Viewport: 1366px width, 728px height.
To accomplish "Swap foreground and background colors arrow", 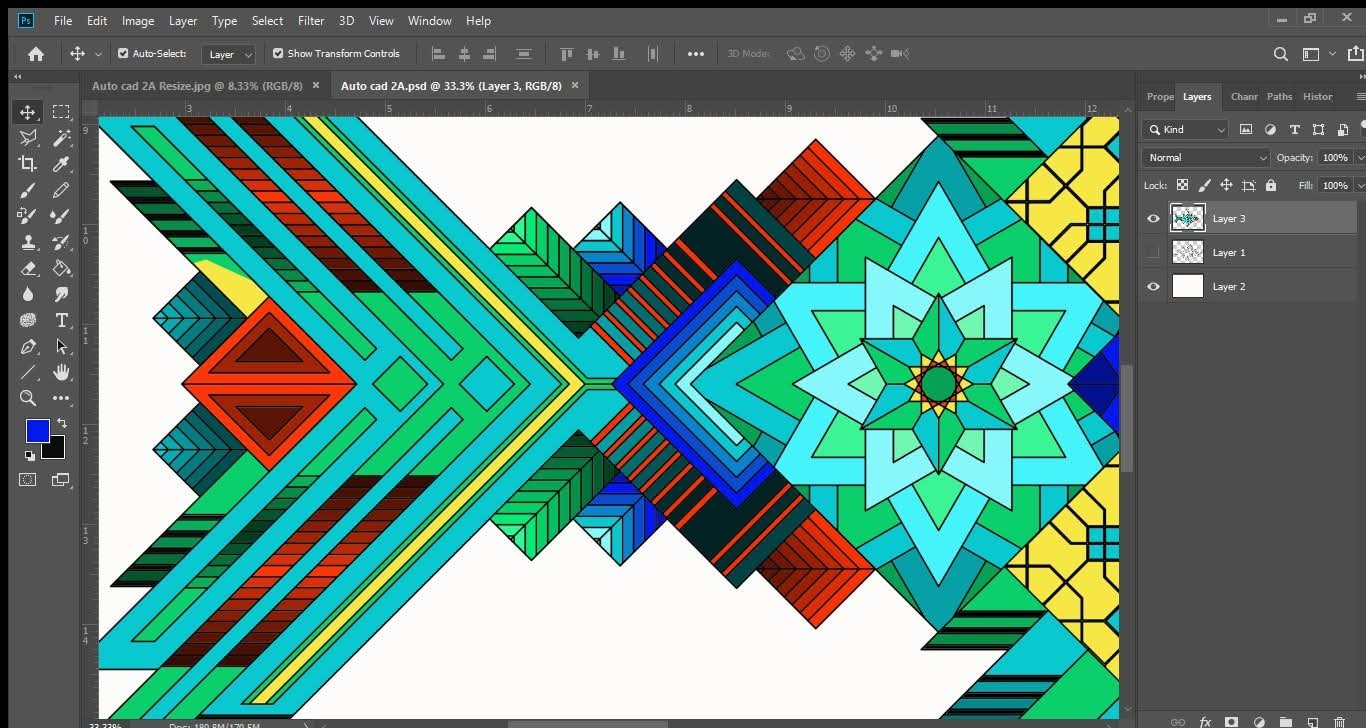I will (x=62, y=423).
